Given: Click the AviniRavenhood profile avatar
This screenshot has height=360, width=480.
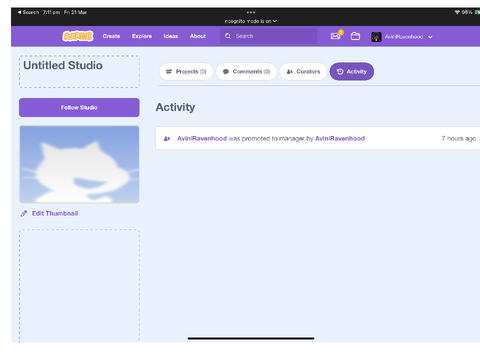Looking at the screenshot, I should 376,37.
